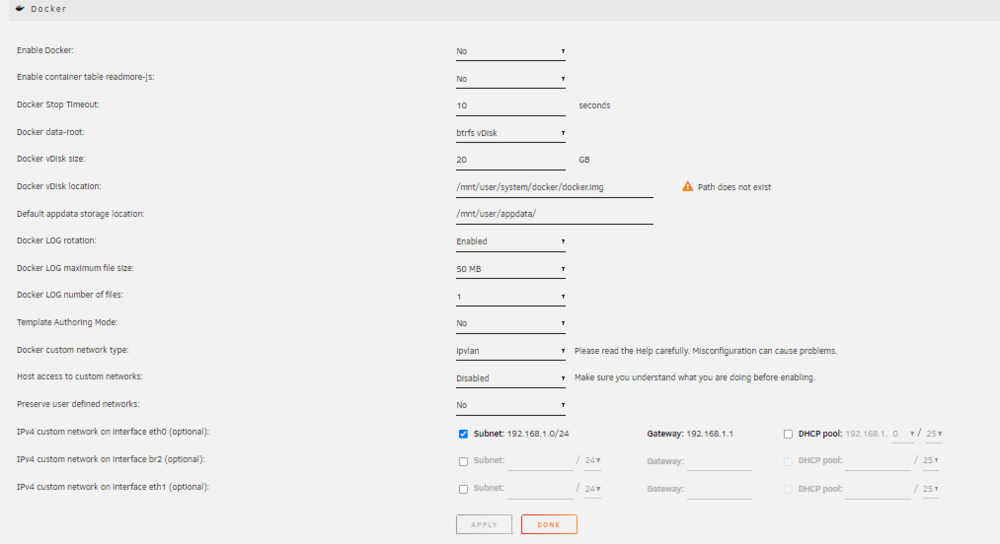Toggle the br2 DHCP pool checkbox

coord(788,461)
